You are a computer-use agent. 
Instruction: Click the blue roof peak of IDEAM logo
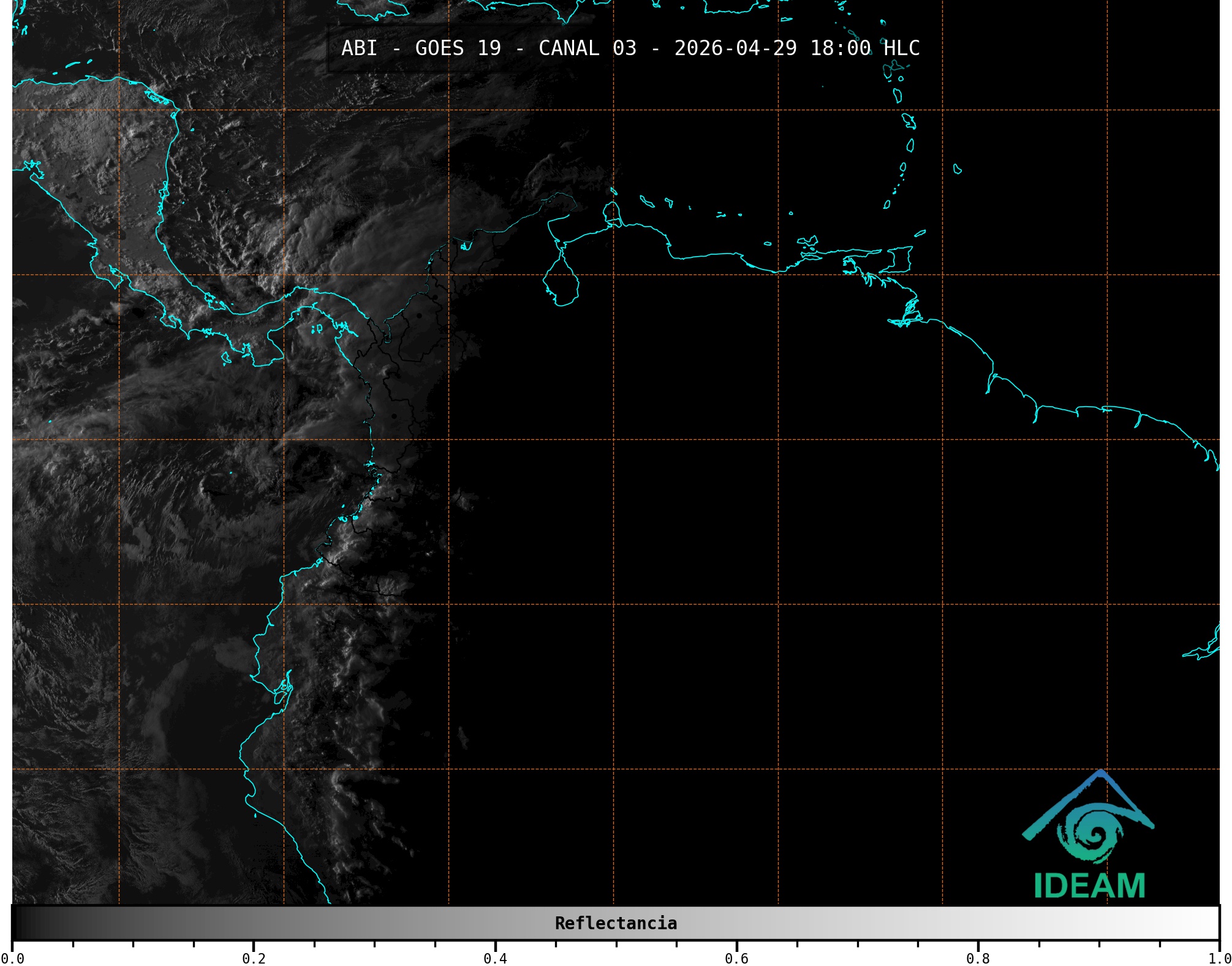[x=1101, y=774]
